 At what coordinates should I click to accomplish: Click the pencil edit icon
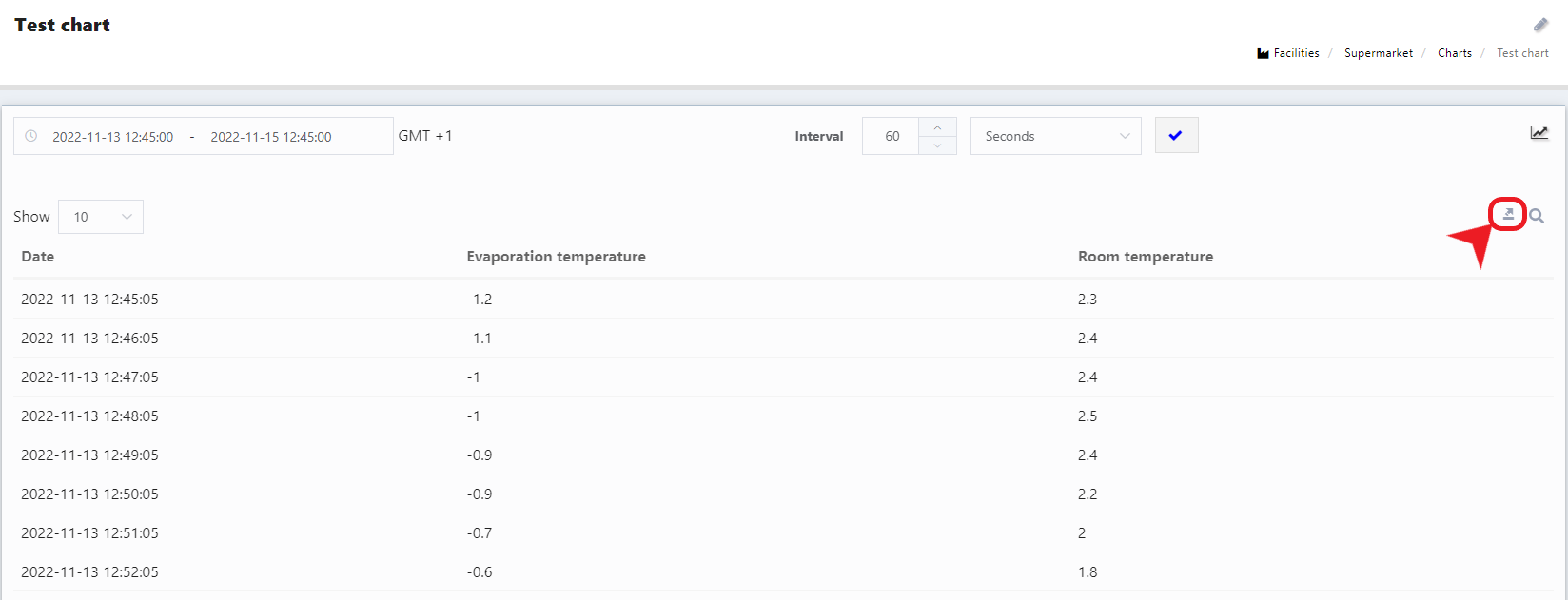point(1540,25)
